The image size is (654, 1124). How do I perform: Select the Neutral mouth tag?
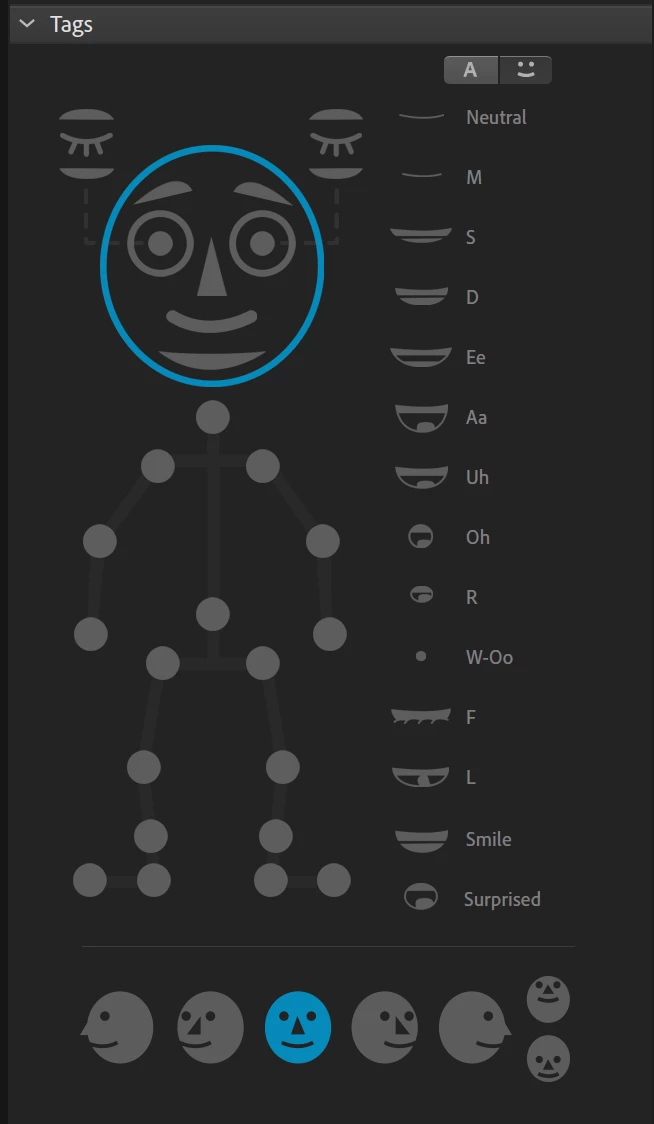pyautogui.click(x=461, y=117)
